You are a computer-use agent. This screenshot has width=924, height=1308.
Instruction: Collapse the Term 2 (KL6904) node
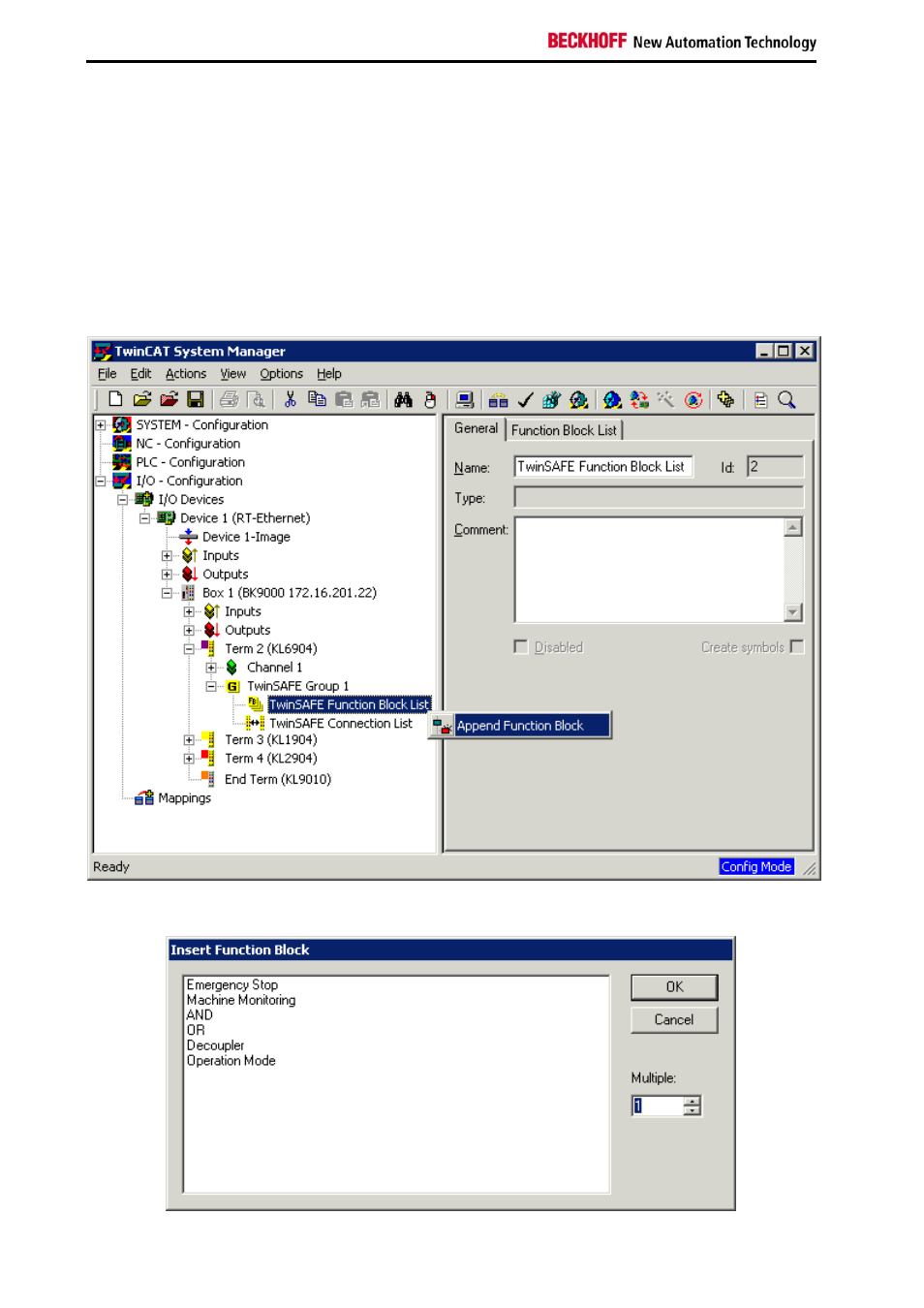click(x=189, y=649)
